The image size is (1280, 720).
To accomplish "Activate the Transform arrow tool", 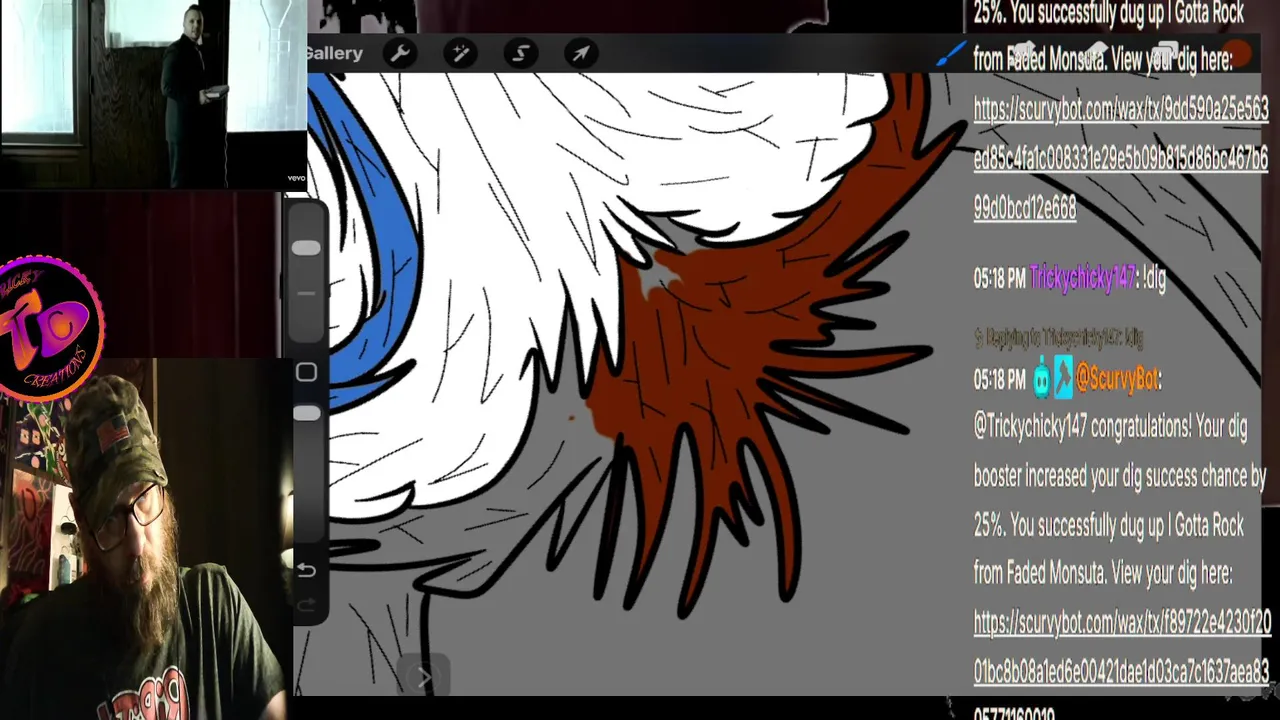I will coord(581,53).
